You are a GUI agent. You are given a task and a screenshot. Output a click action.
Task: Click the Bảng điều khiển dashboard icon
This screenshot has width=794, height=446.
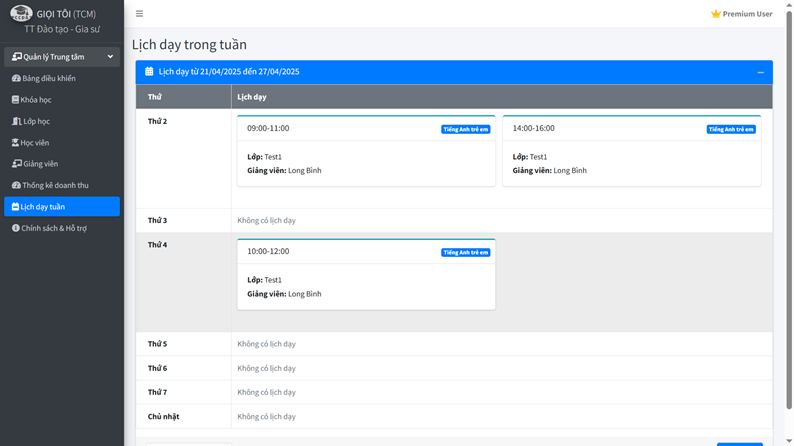tap(16, 78)
